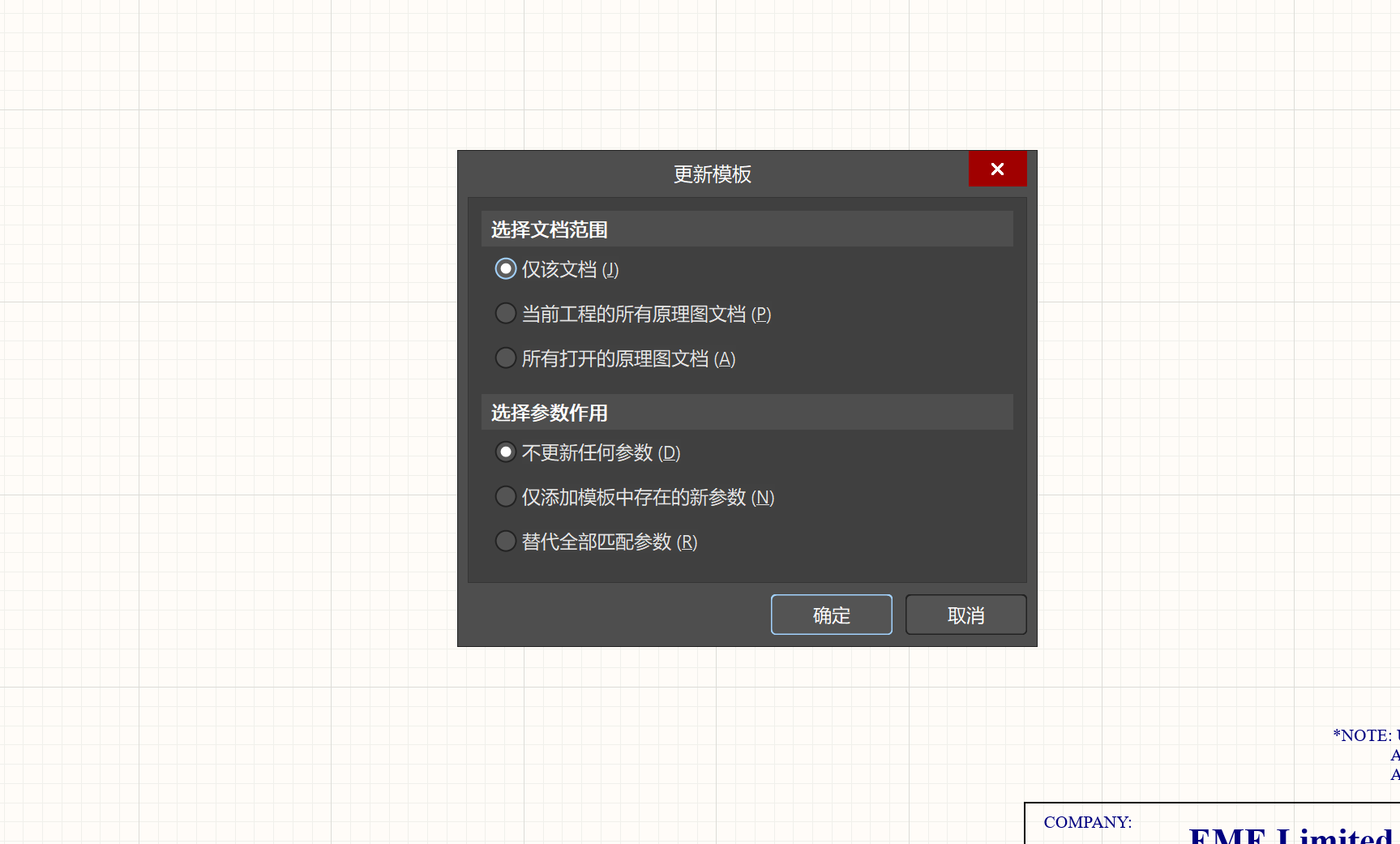Click the 当前工程的所有原理图文档 label text
This screenshot has height=844, width=1400.
point(634,315)
